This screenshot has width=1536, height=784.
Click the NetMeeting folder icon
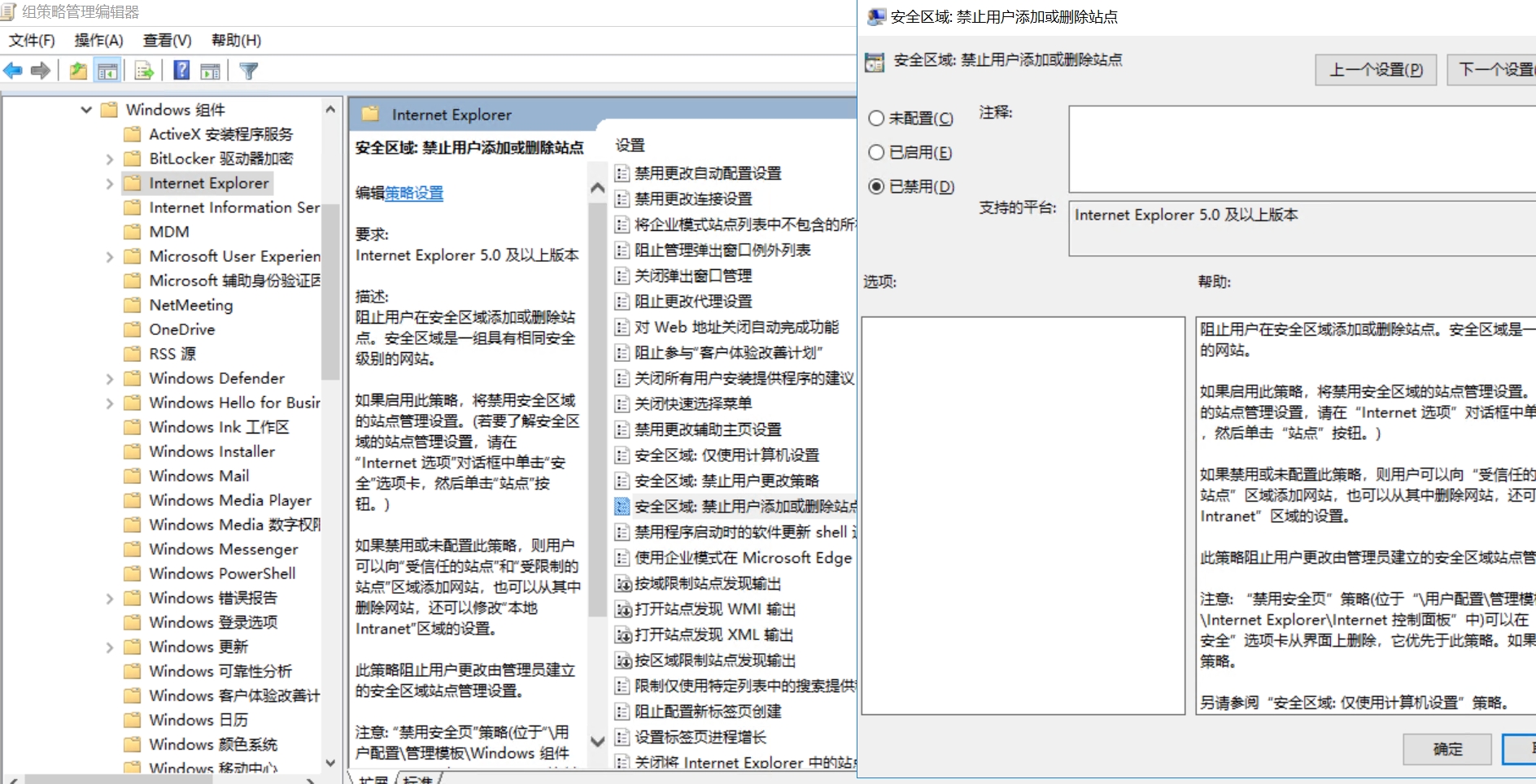click(x=132, y=305)
